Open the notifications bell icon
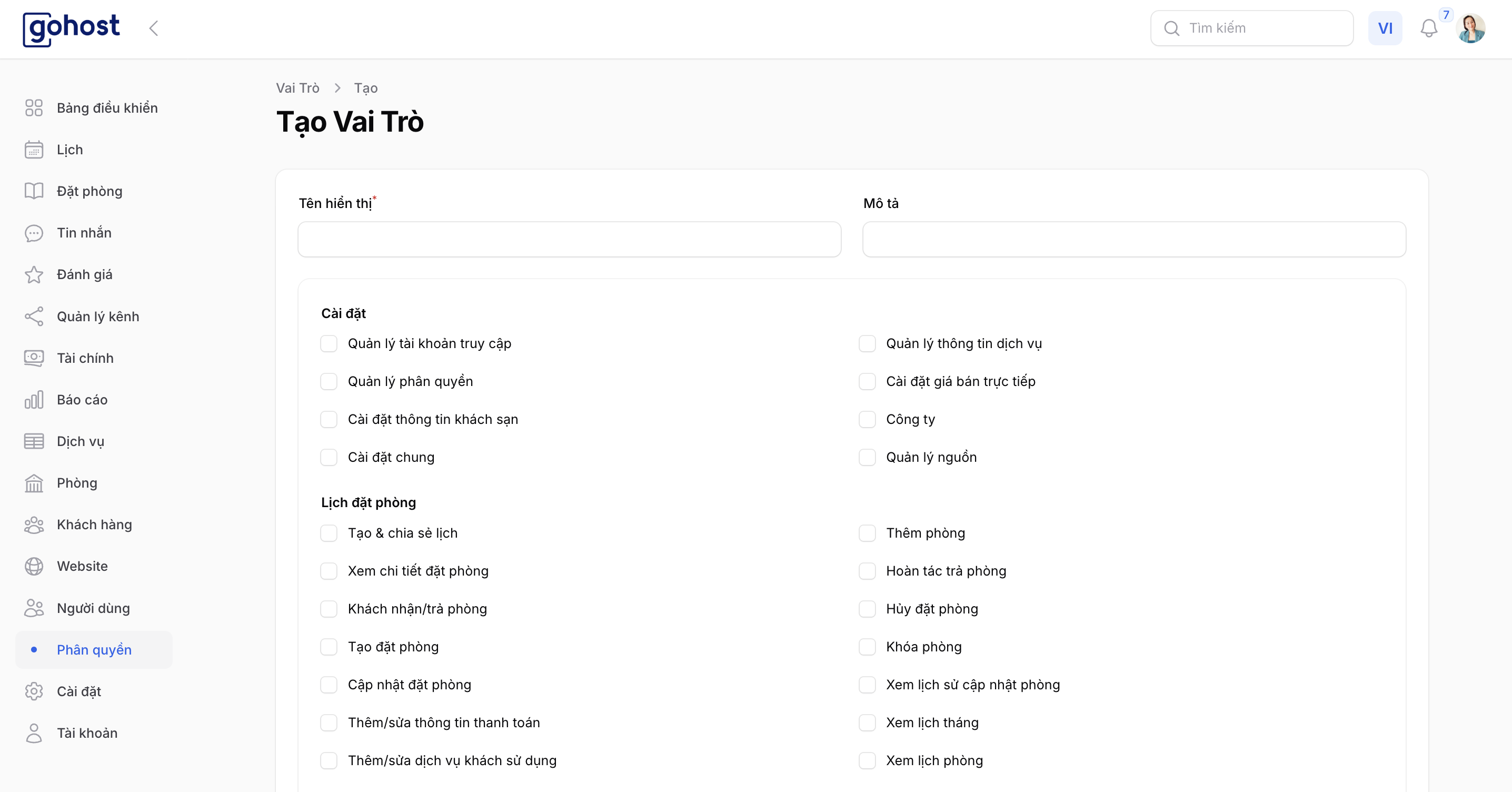The image size is (1512, 792). (1429, 28)
